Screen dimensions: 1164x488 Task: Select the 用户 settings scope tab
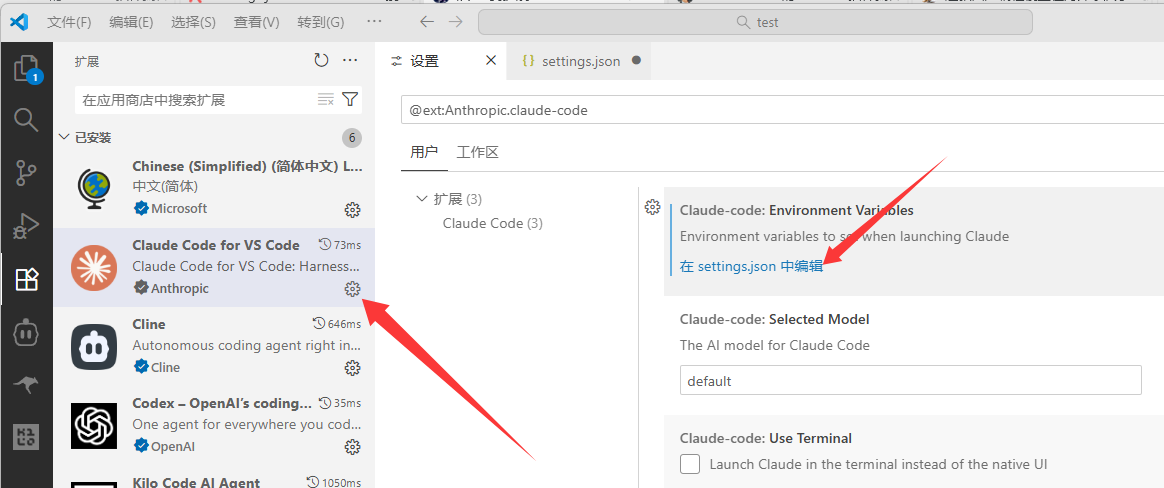tap(424, 152)
